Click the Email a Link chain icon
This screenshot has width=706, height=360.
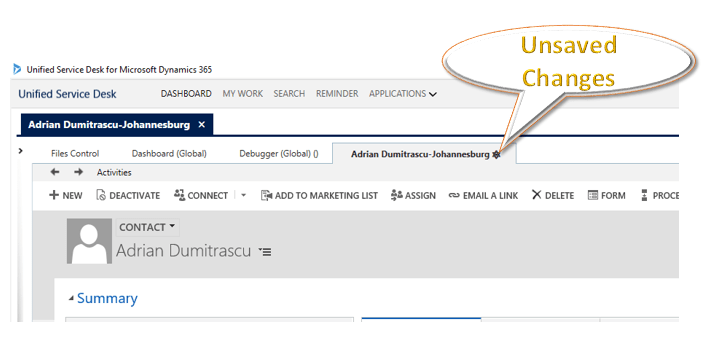(x=454, y=195)
